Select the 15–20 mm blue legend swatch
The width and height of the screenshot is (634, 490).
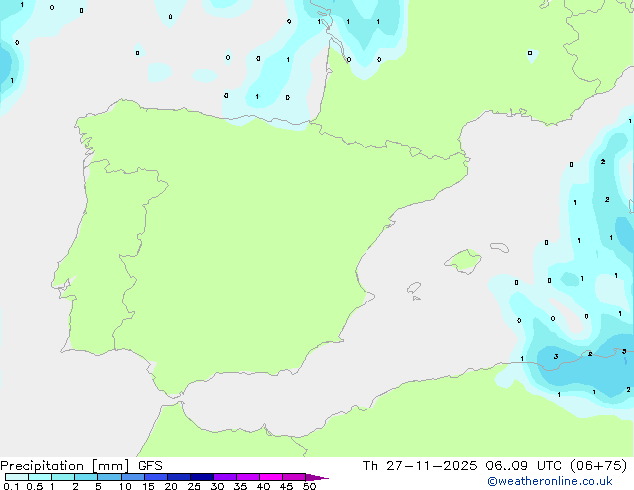[x=156, y=477]
